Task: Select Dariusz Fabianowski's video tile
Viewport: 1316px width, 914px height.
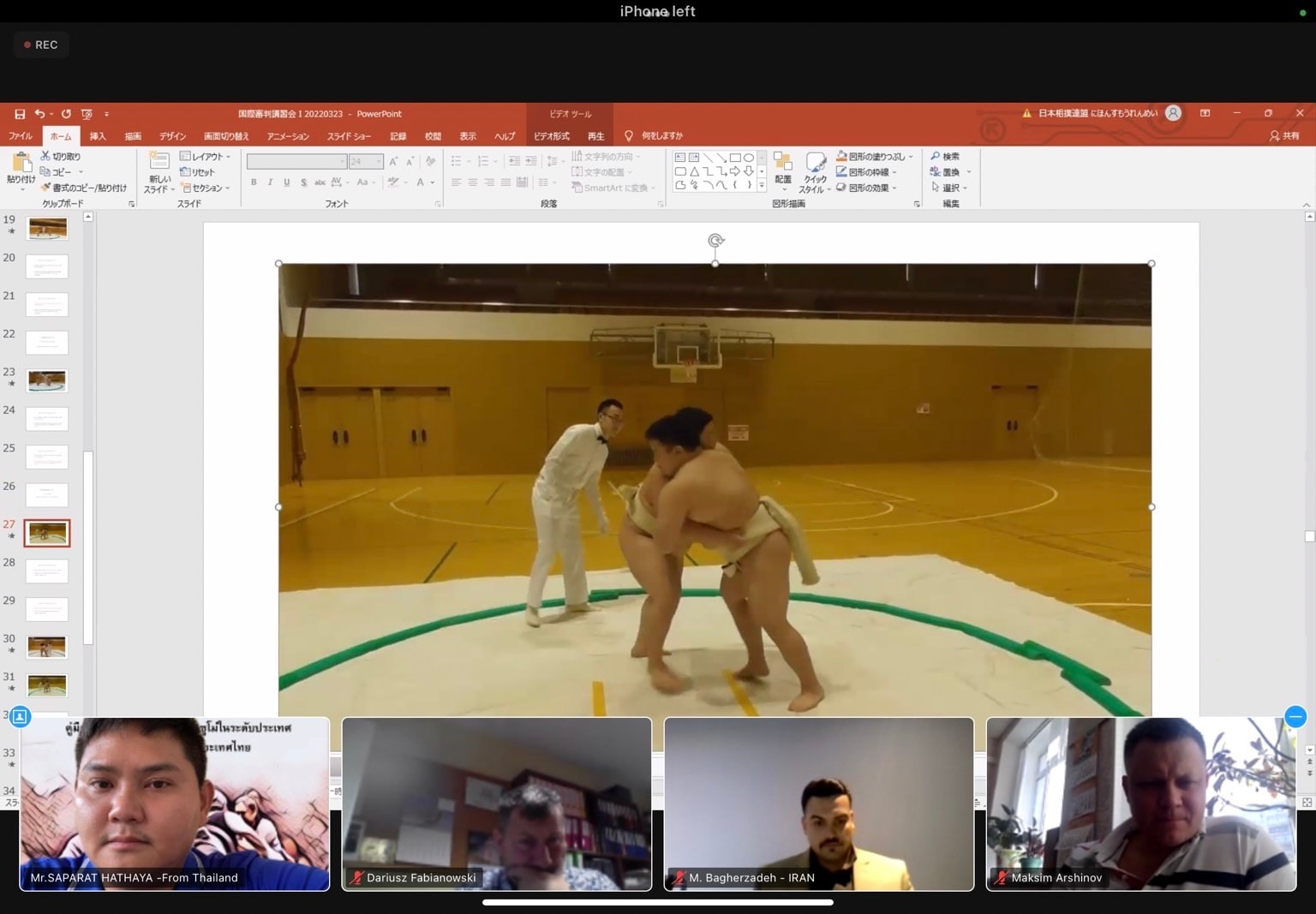Action: click(x=497, y=803)
